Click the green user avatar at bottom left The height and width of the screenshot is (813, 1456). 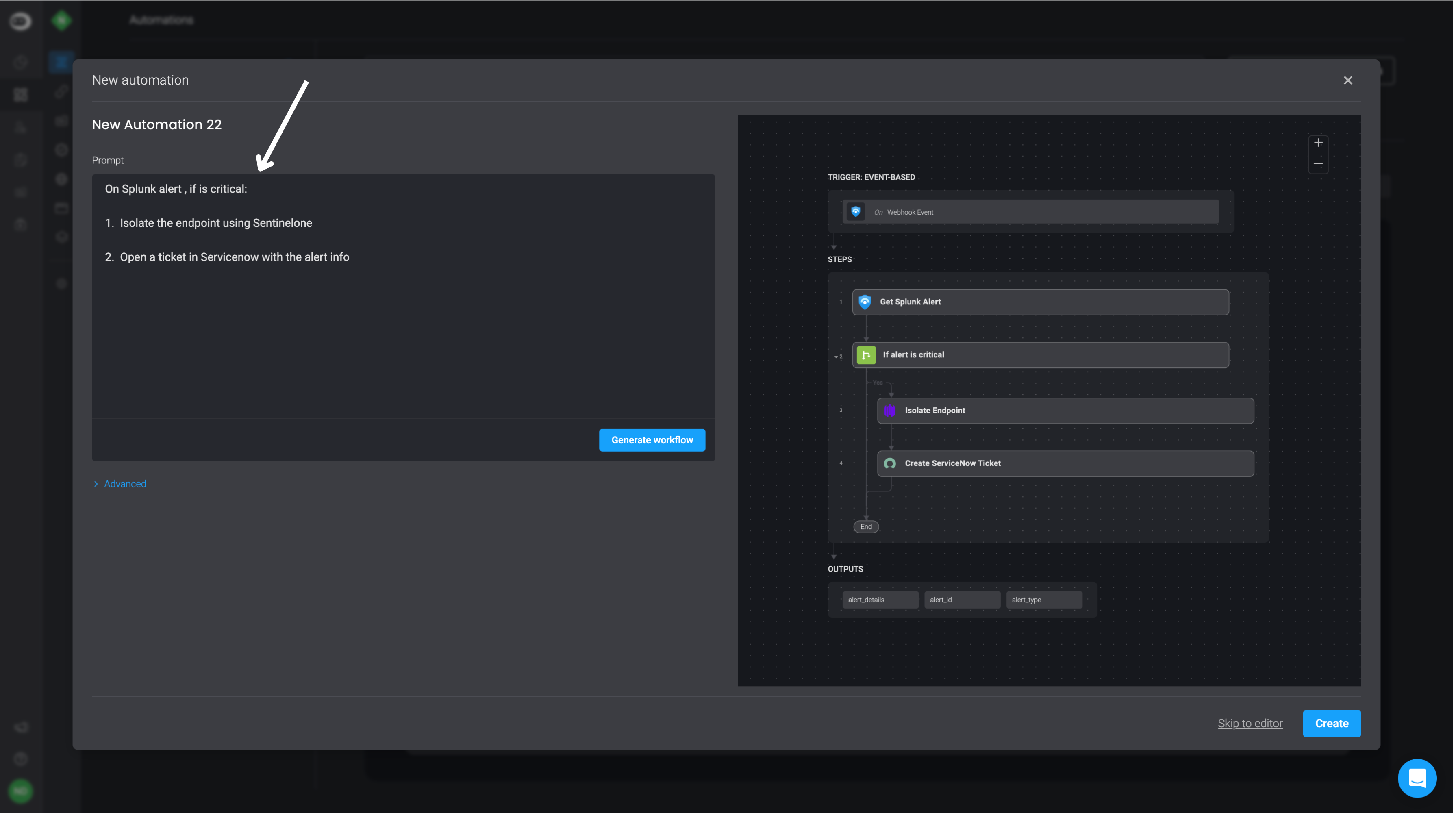21,791
